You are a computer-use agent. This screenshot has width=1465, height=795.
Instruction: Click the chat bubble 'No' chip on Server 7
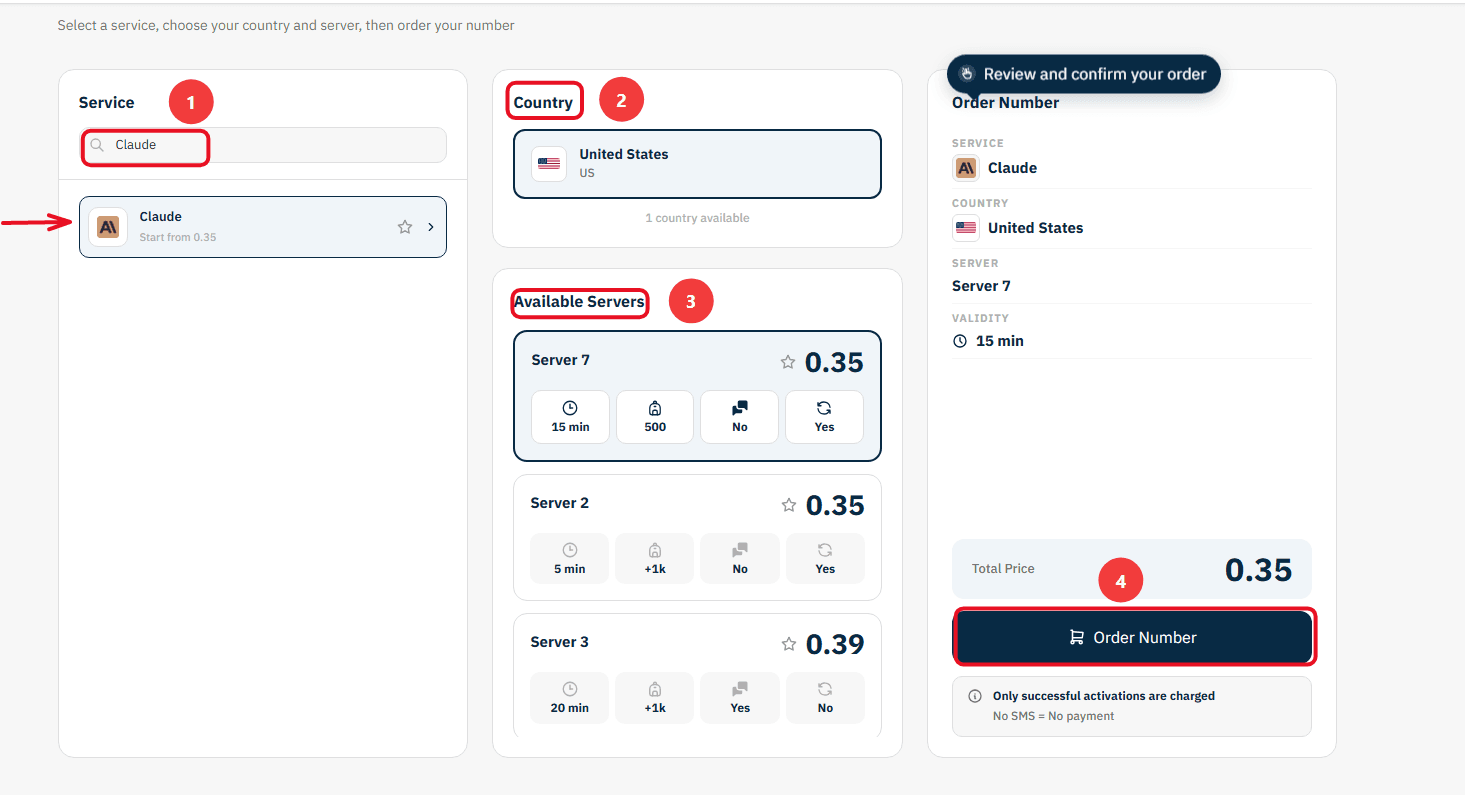pyautogui.click(x=740, y=417)
